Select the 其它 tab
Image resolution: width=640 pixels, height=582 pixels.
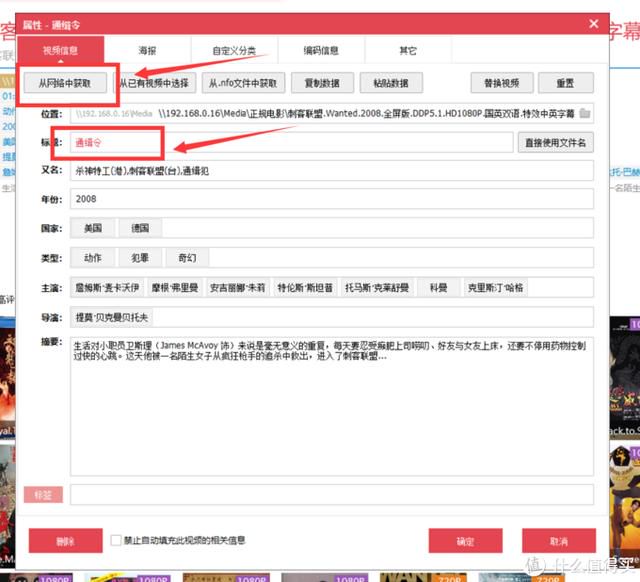pyautogui.click(x=408, y=50)
